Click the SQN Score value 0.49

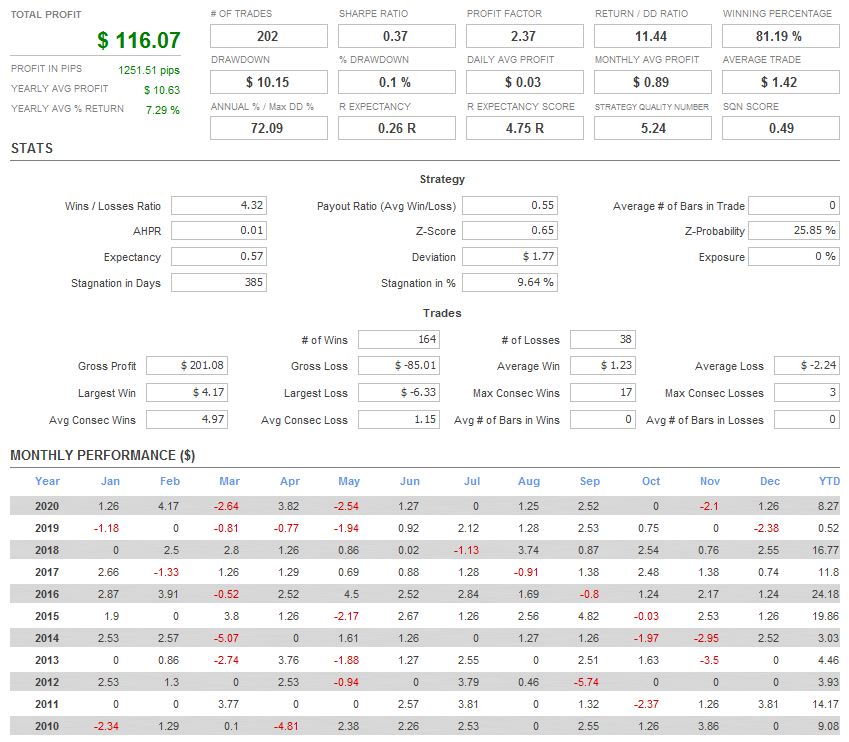(780, 128)
